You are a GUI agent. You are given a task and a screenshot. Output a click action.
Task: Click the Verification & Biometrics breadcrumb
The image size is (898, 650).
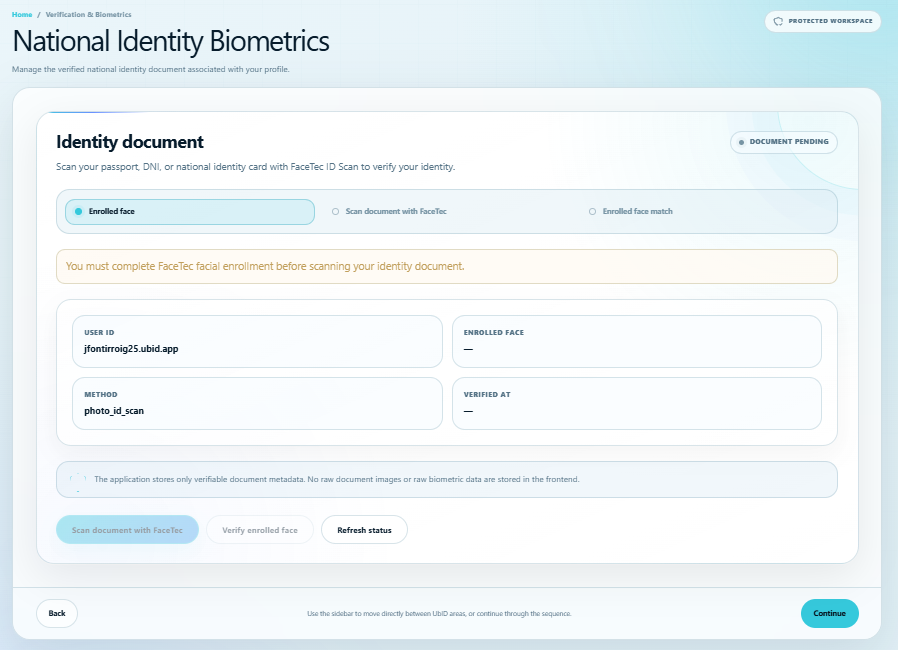[x=88, y=14]
